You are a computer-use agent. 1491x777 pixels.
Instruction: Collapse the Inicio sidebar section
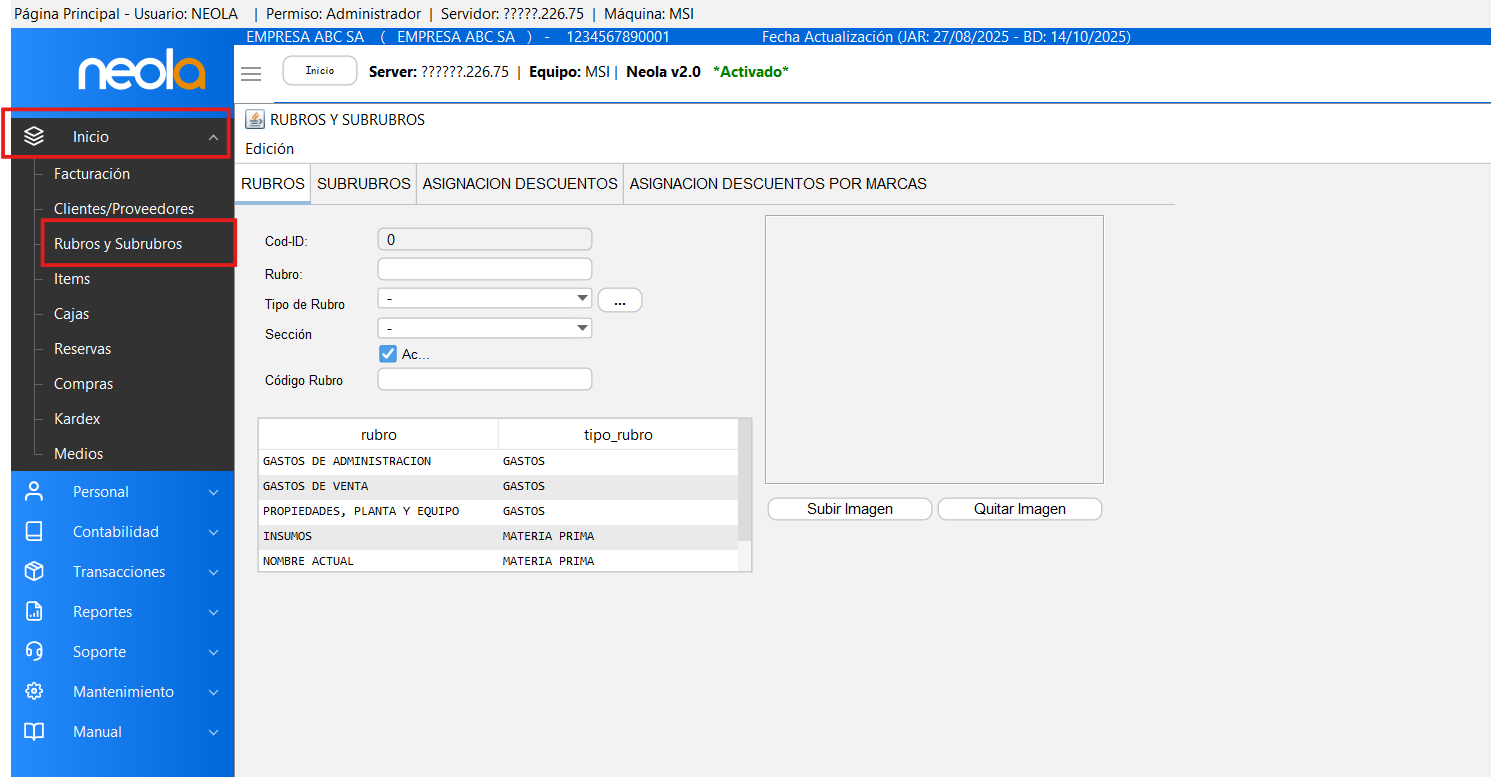click(213, 137)
